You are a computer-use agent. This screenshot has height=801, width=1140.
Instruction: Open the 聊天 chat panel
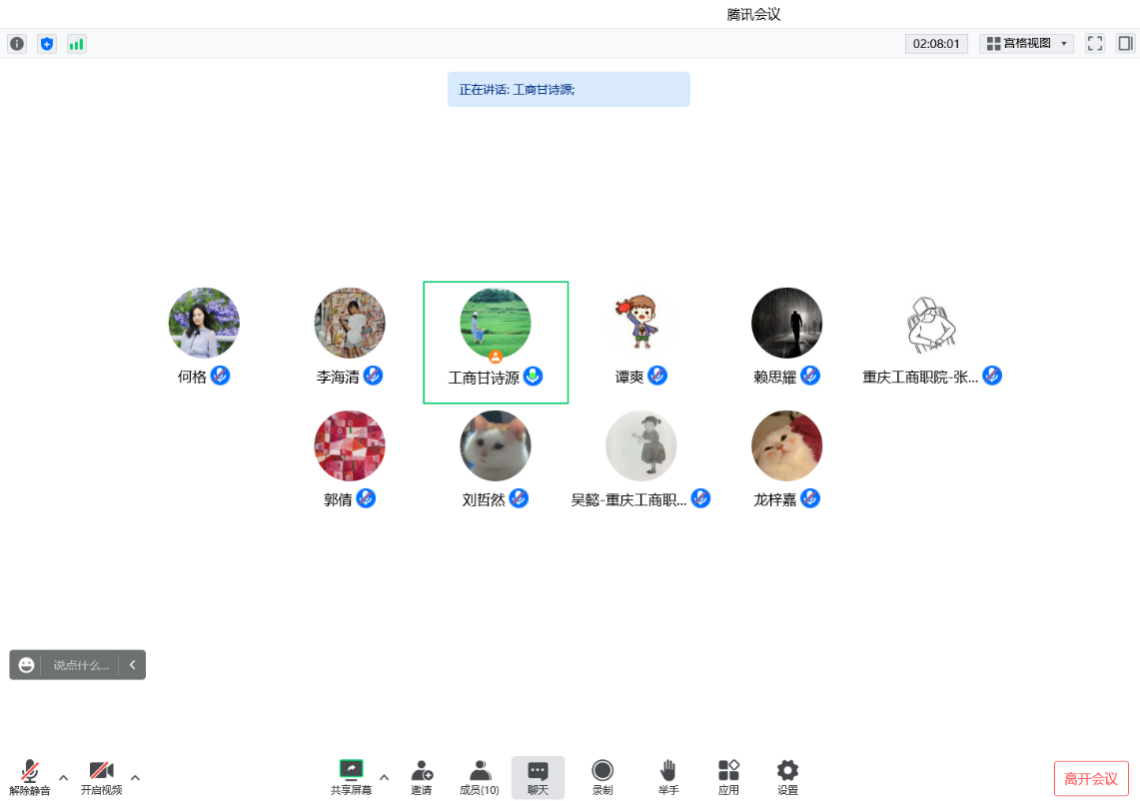[538, 777]
